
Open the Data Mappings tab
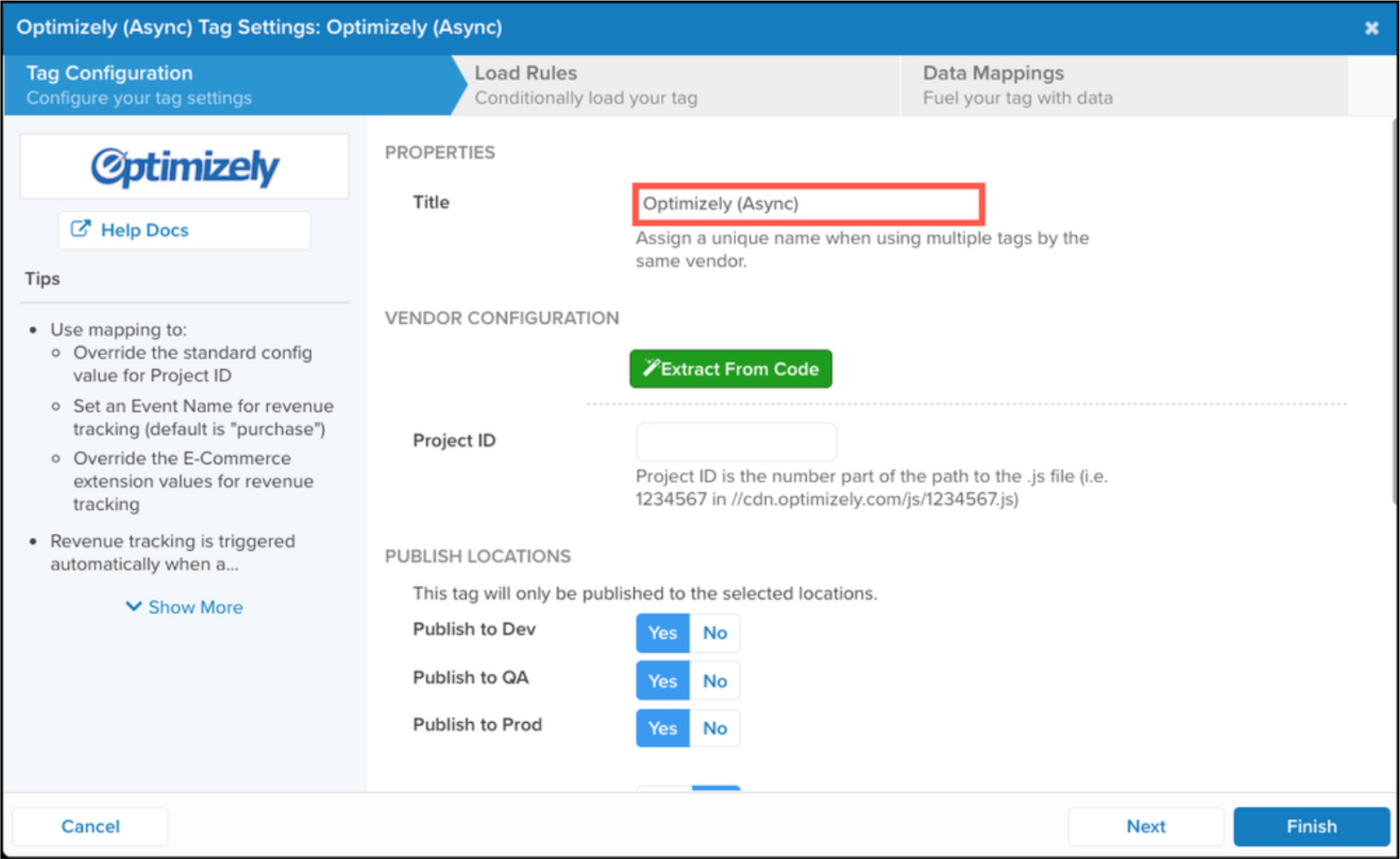[1124, 85]
